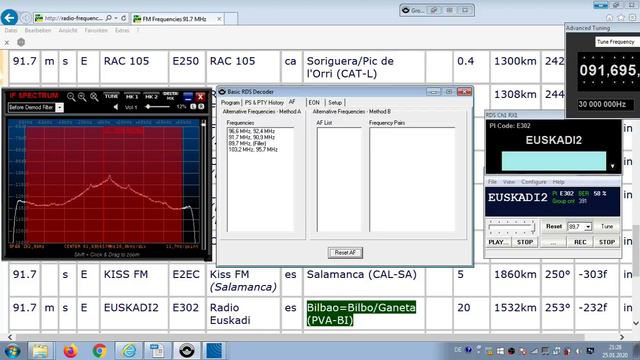Select left channel L button in IF Spectrum

(x=193, y=107)
